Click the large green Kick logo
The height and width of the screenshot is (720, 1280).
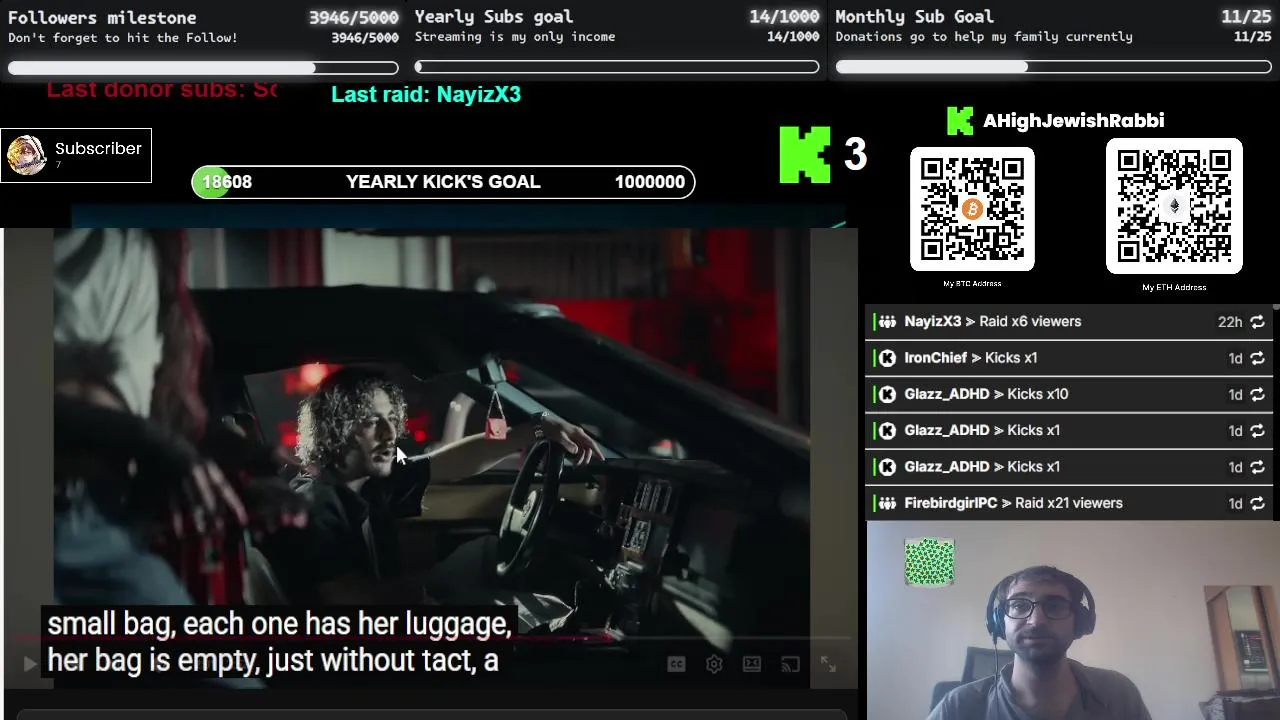pos(805,155)
